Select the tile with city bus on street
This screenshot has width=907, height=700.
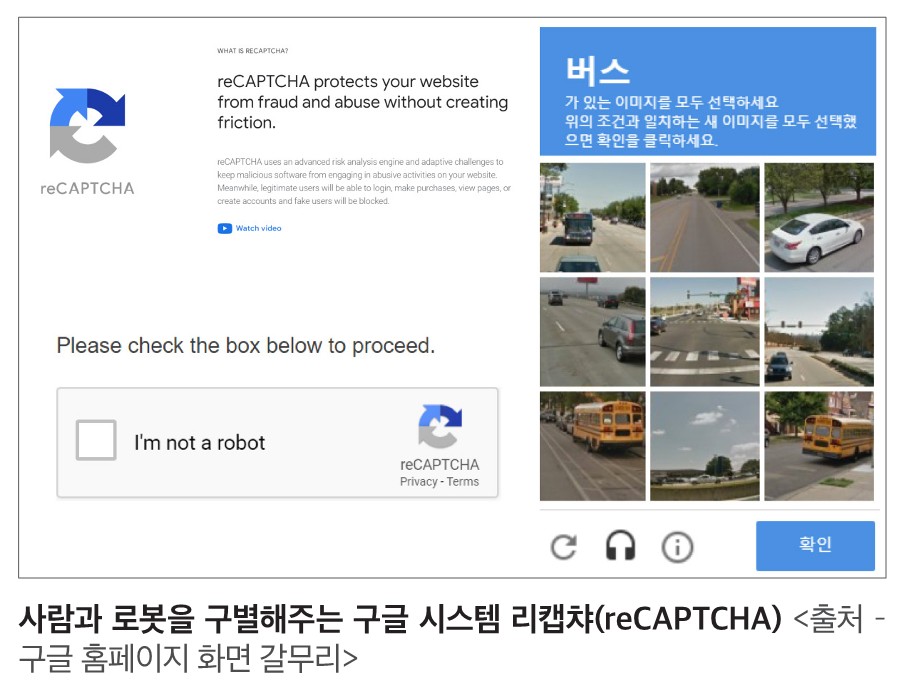pyautogui.click(x=592, y=218)
